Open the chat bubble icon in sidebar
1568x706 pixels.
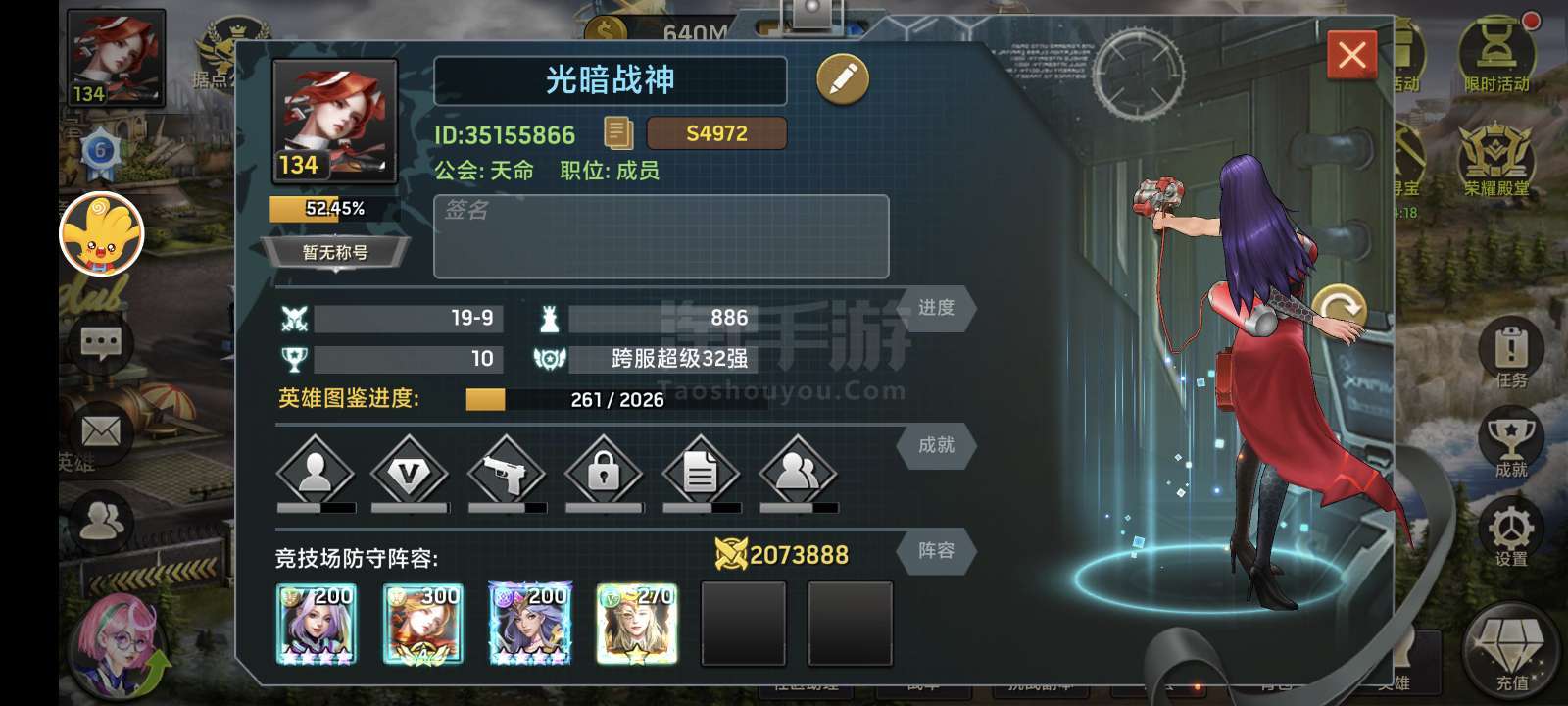[x=101, y=342]
